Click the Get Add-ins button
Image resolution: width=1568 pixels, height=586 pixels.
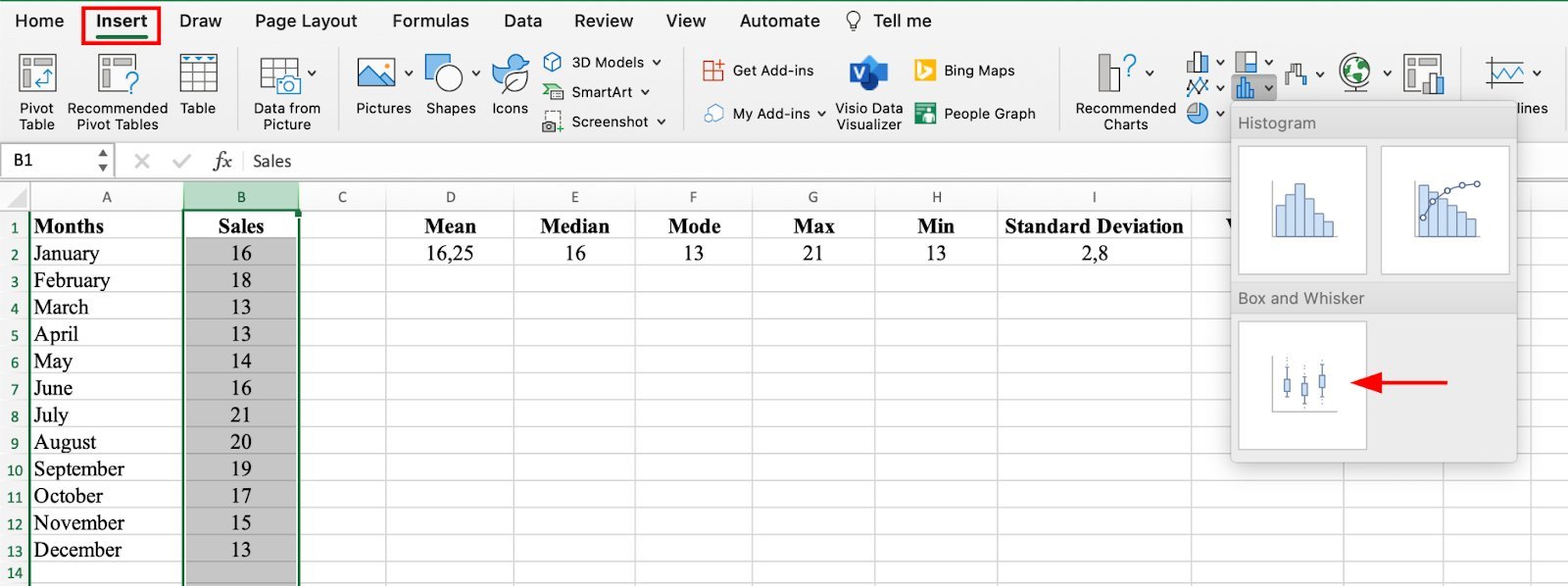tap(759, 71)
